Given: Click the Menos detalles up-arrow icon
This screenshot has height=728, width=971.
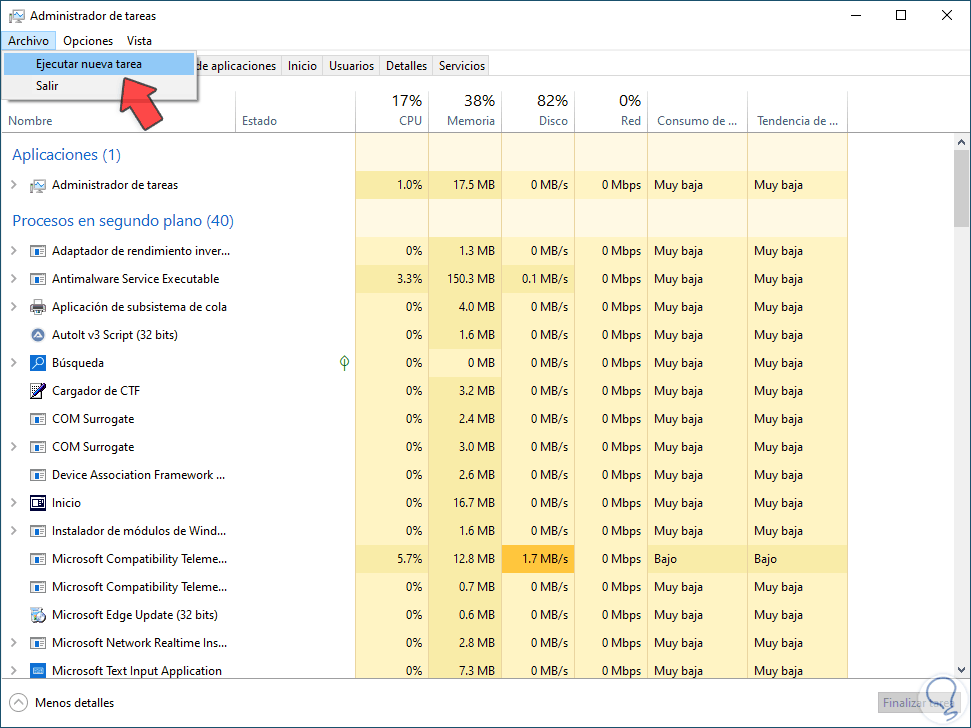Looking at the screenshot, I should point(19,703).
